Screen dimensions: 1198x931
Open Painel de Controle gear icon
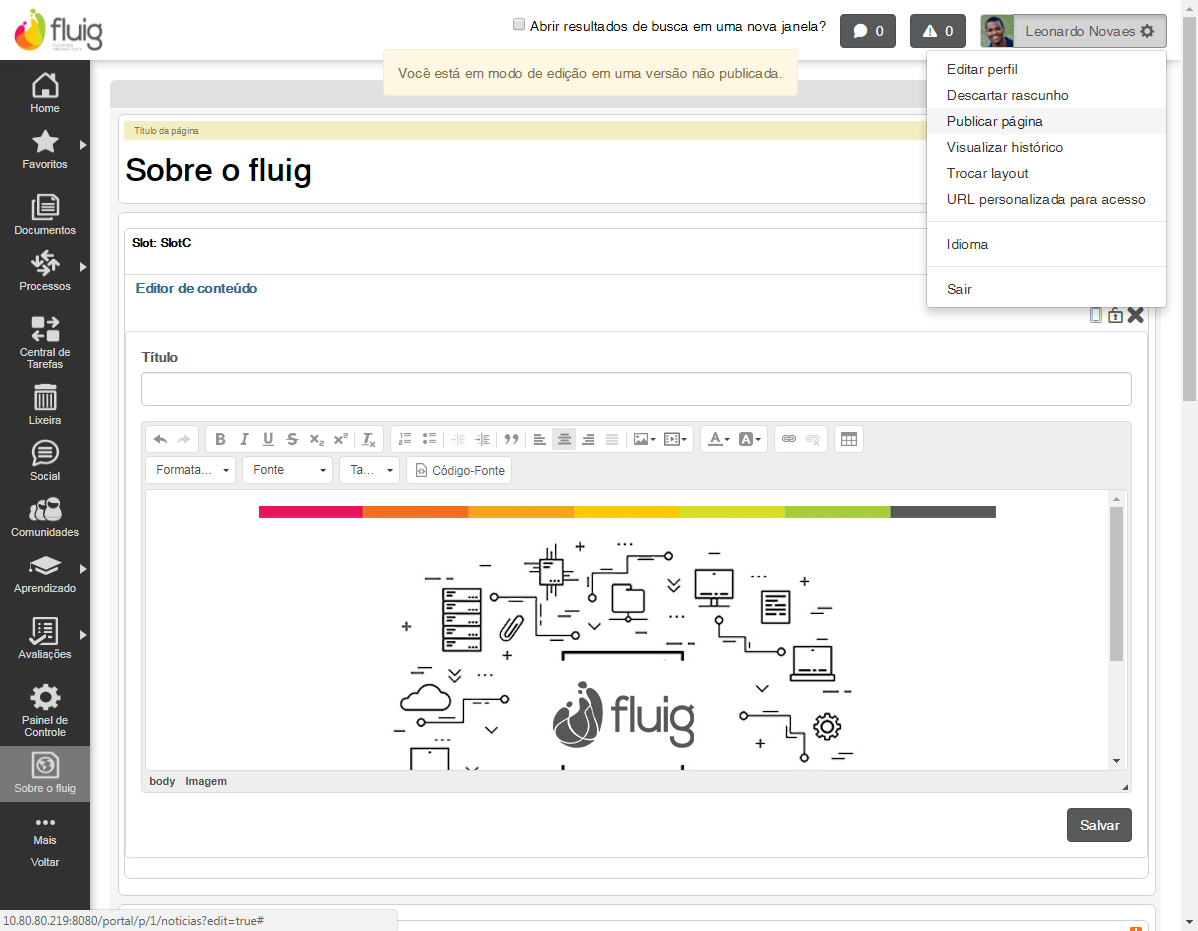44,697
